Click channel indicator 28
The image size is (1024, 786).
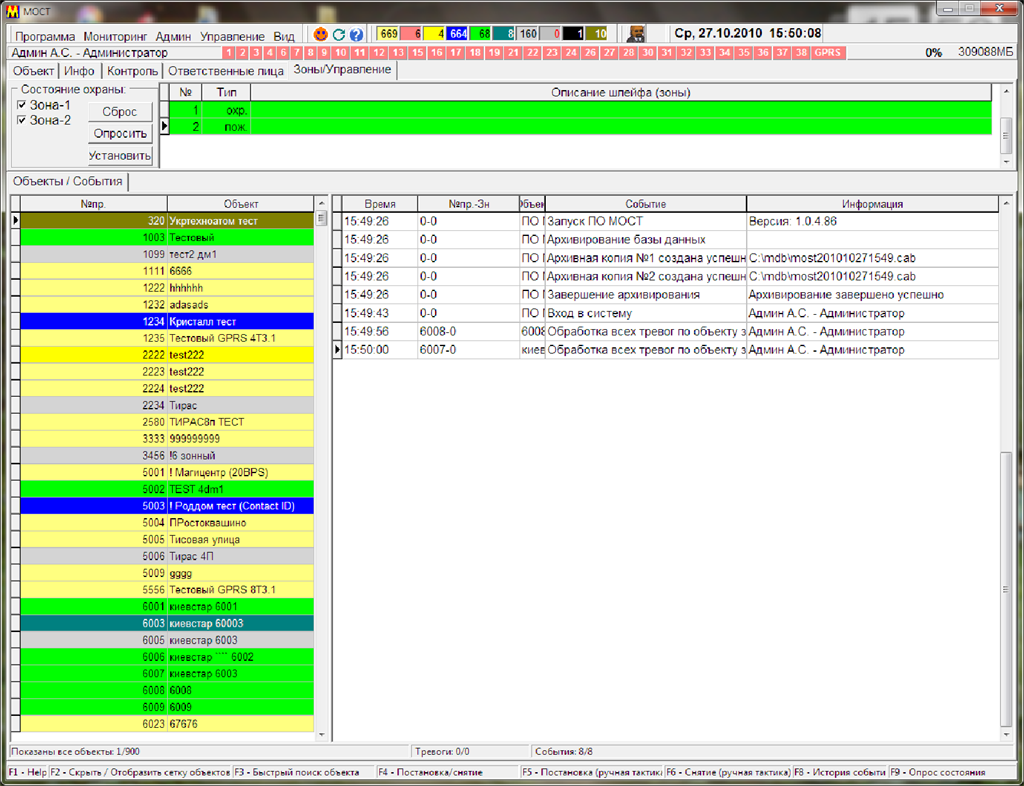pyautogui.click(x=629, y=53)
